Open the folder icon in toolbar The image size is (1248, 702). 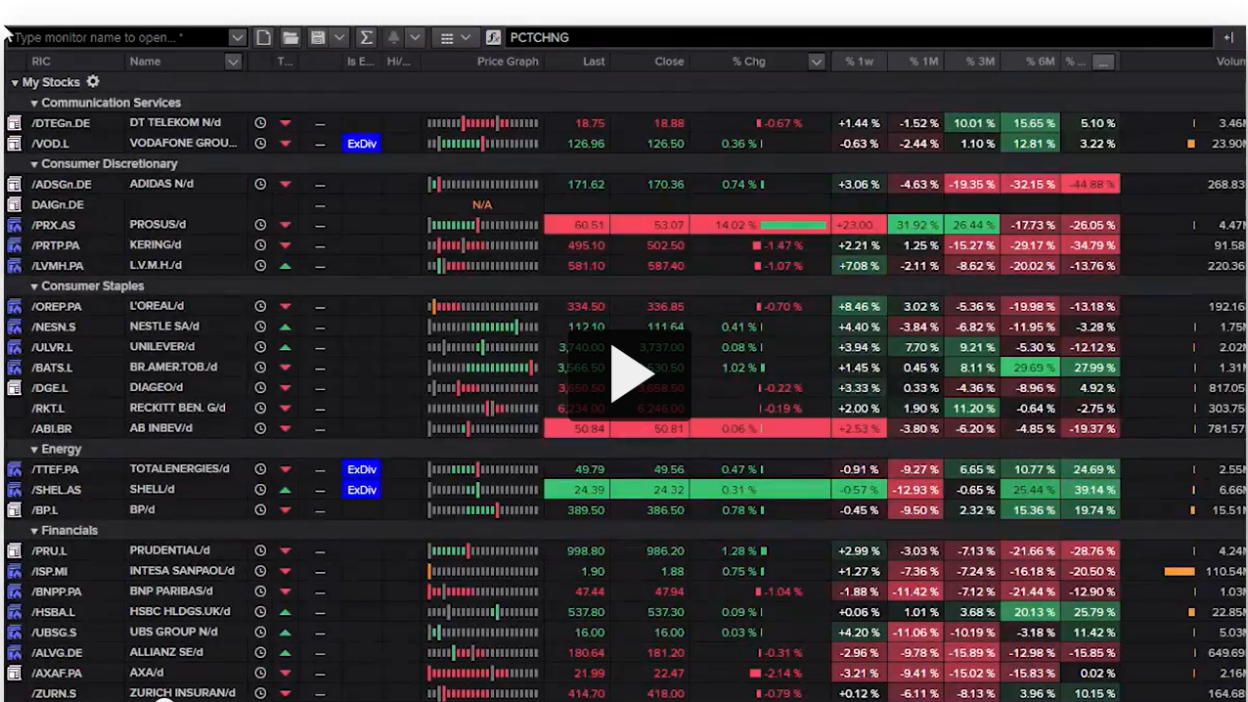[x=290, y=38]
